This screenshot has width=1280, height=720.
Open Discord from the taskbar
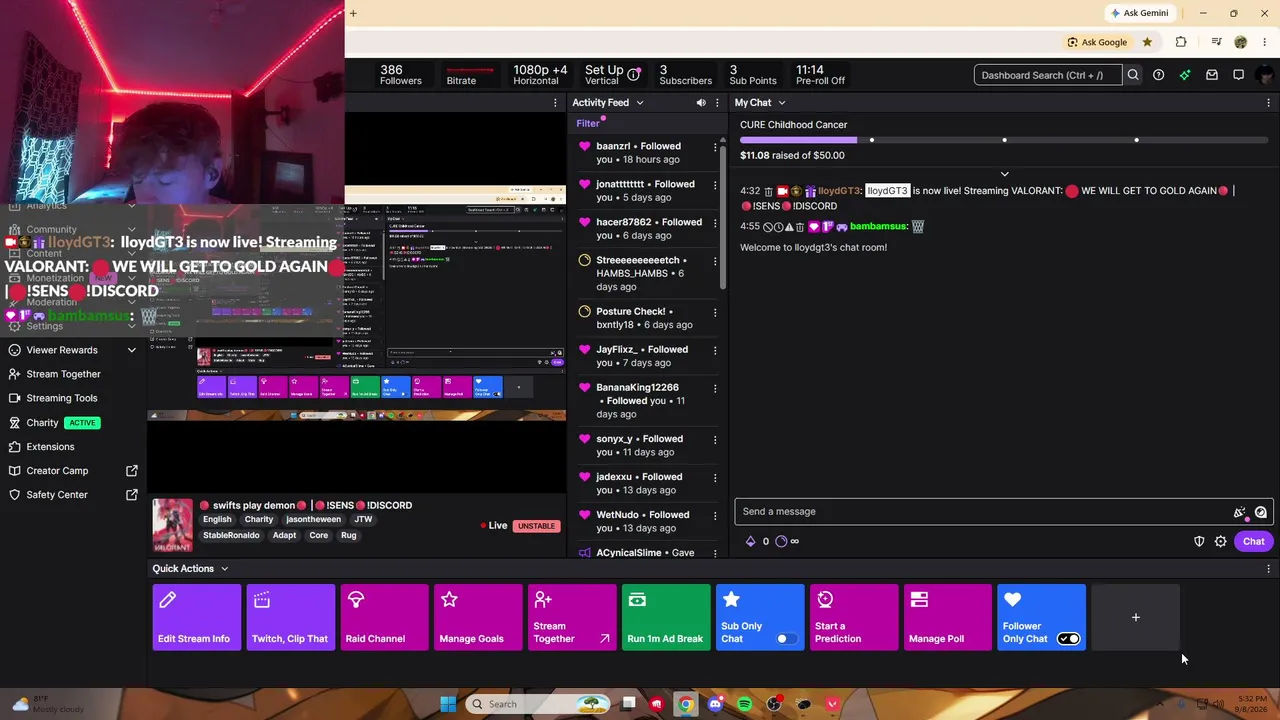pyautogui.click(x=715, y=704)
